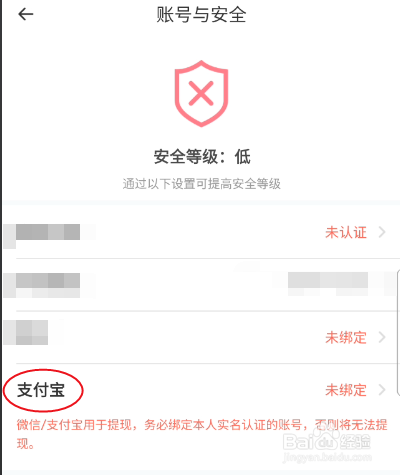The width and height of the screenshot is (400, 475).
Task: Click the jingyan.baidu.com watermark link
Action: 327,458
